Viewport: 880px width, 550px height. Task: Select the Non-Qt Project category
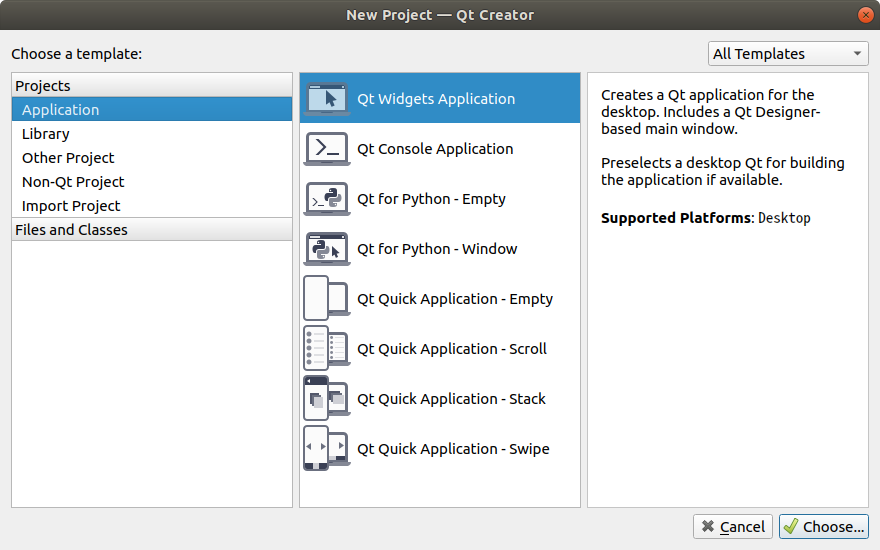click(x=73, y=182)
